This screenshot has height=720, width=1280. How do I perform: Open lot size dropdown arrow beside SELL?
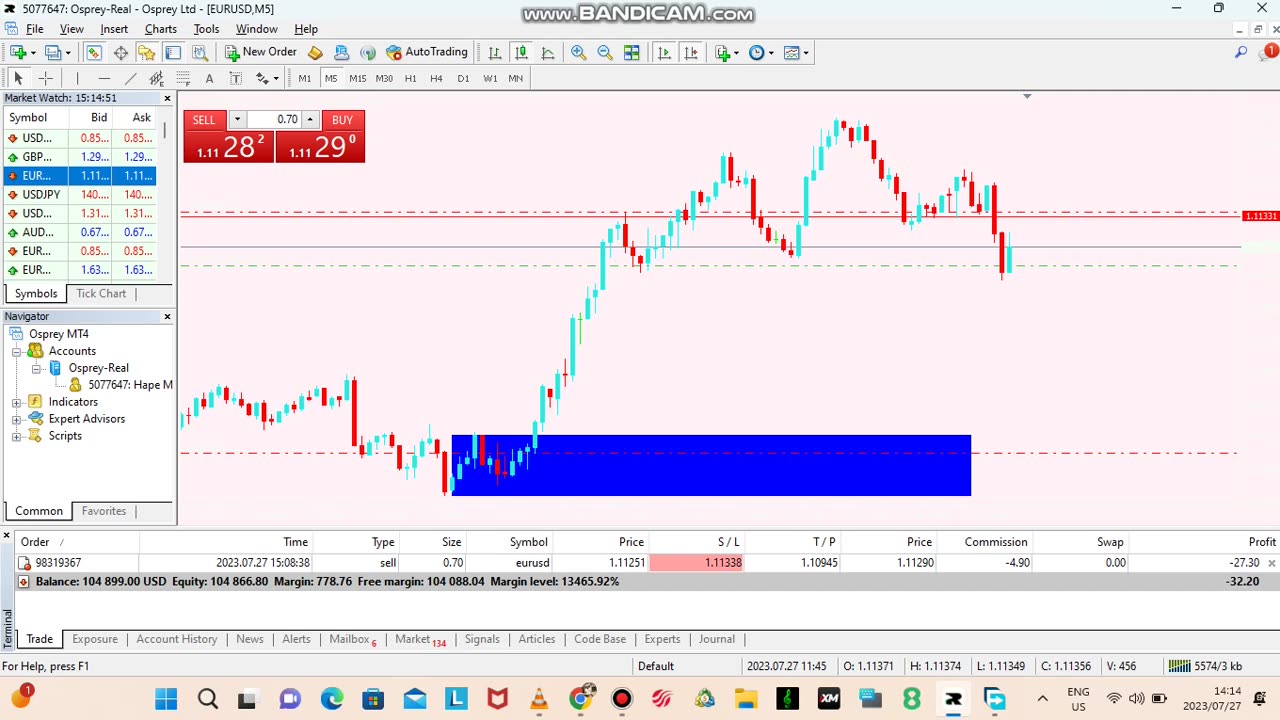(237, 120)
